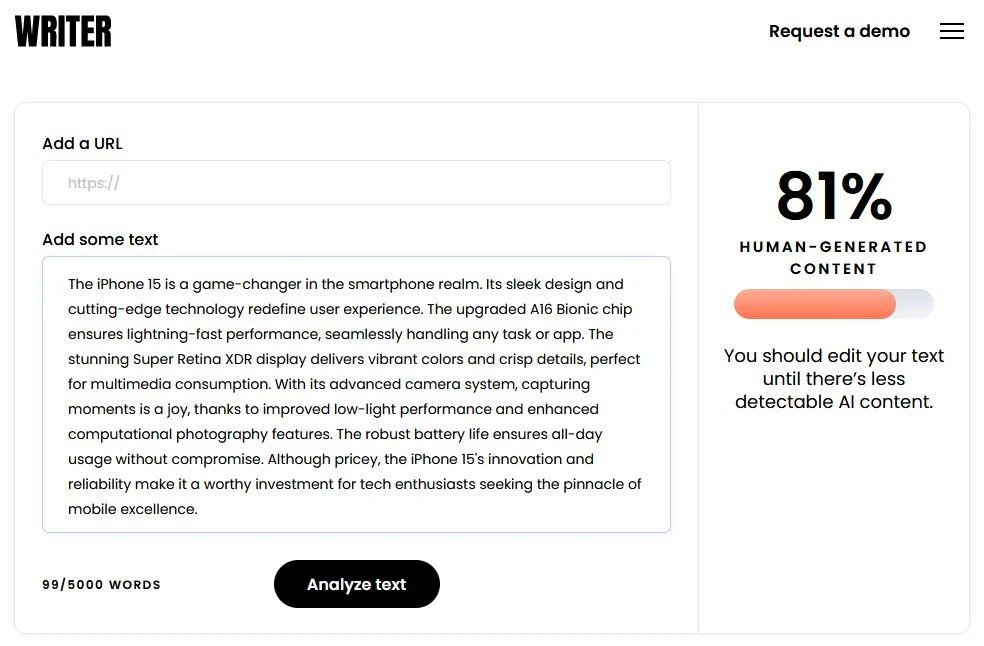Screen dimensions: 984x646
Task: Click the 81% score number
Action: click(x=833, y=196)
